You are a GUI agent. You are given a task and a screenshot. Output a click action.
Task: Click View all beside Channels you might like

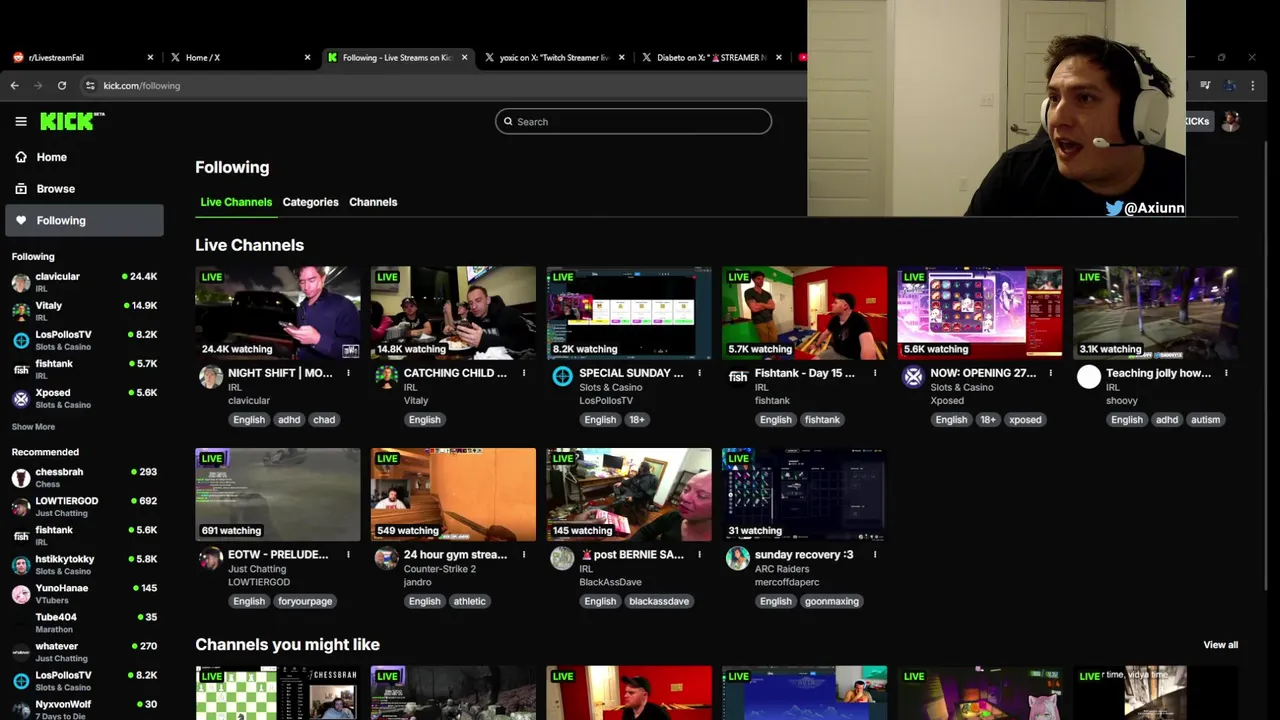click(x=1220, y=645)
